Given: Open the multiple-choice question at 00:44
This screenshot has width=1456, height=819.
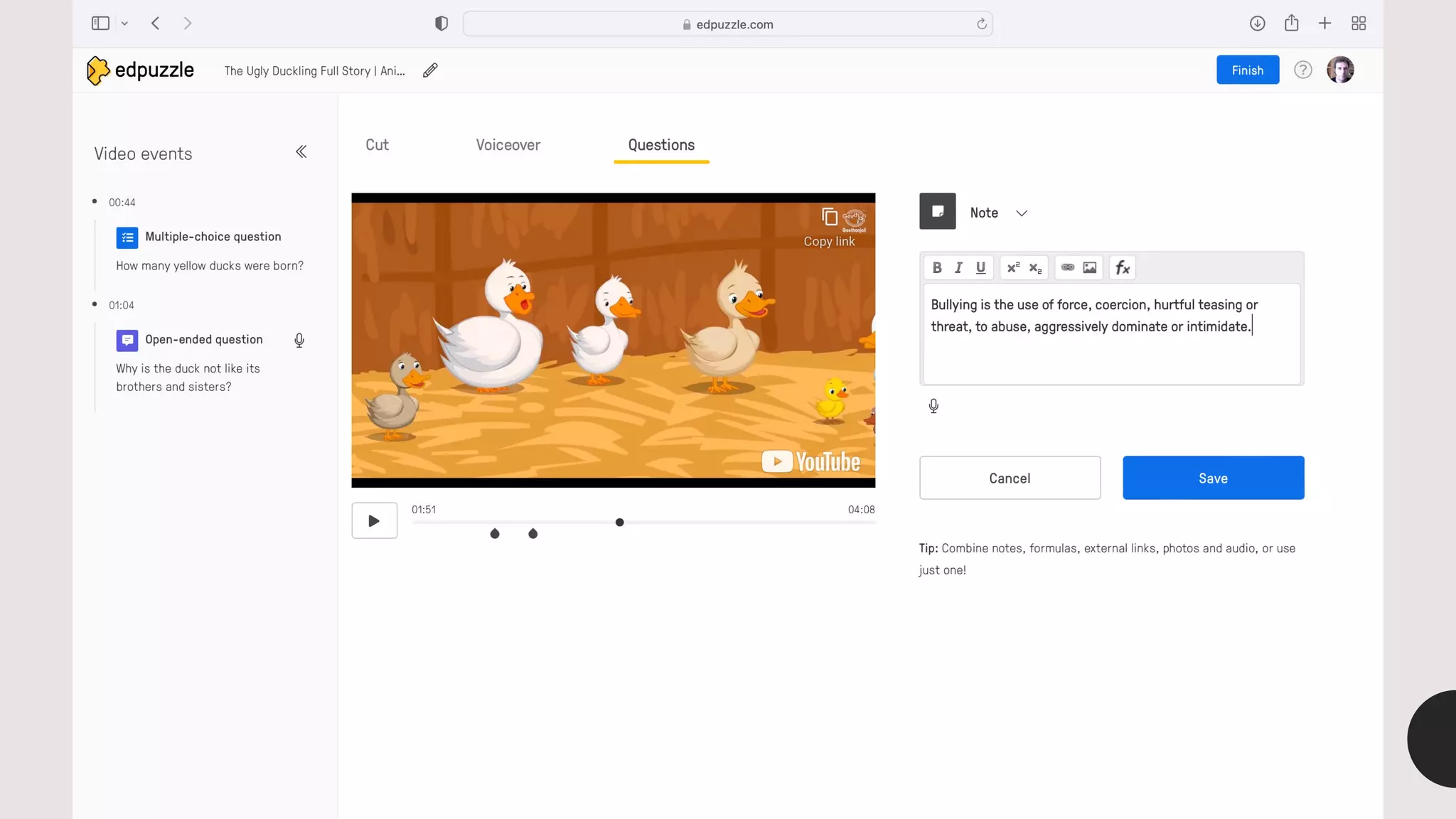Looking at the screenshot, I should [x=213, y=237].
